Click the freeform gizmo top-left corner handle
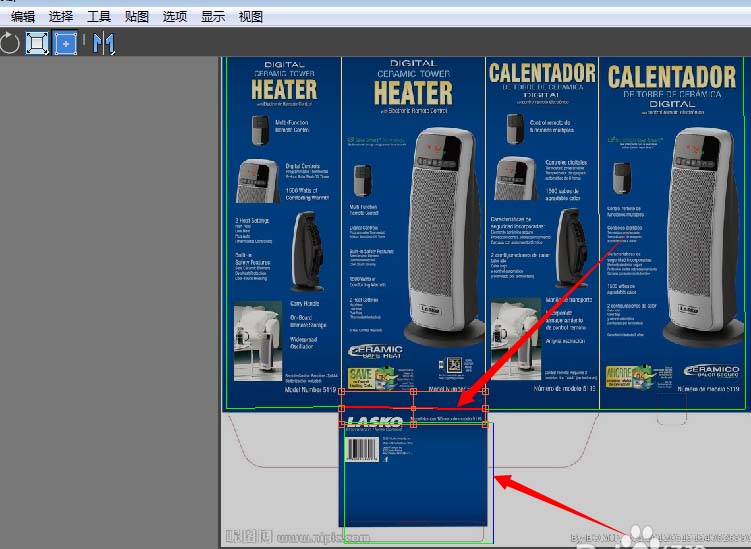 (x=341, y=392)
